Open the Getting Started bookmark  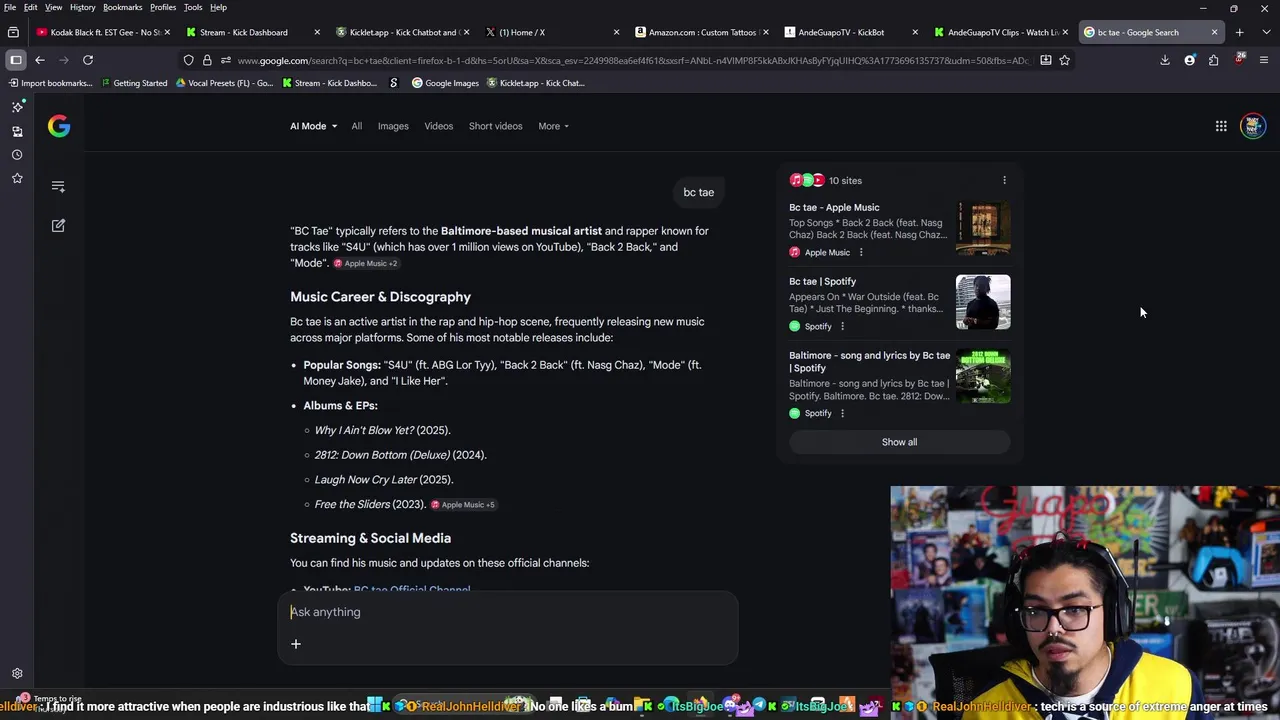coord(134,83)
